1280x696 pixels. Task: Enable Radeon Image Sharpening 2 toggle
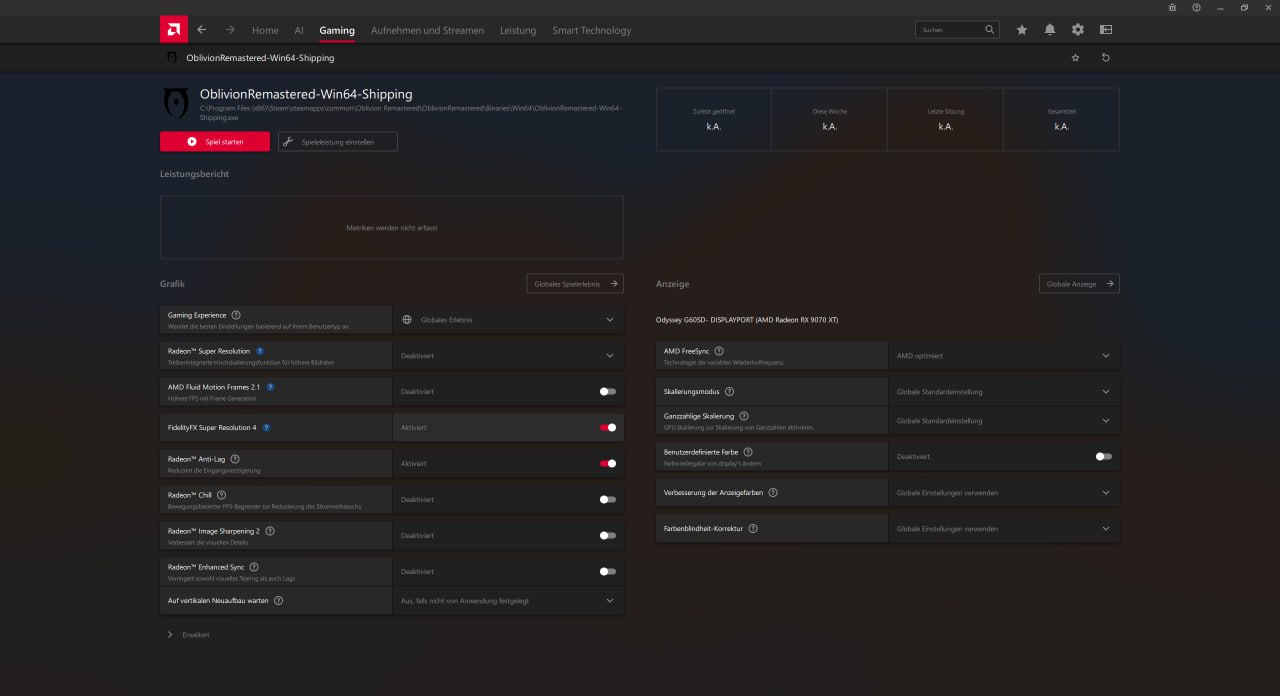tap(608, 536)
